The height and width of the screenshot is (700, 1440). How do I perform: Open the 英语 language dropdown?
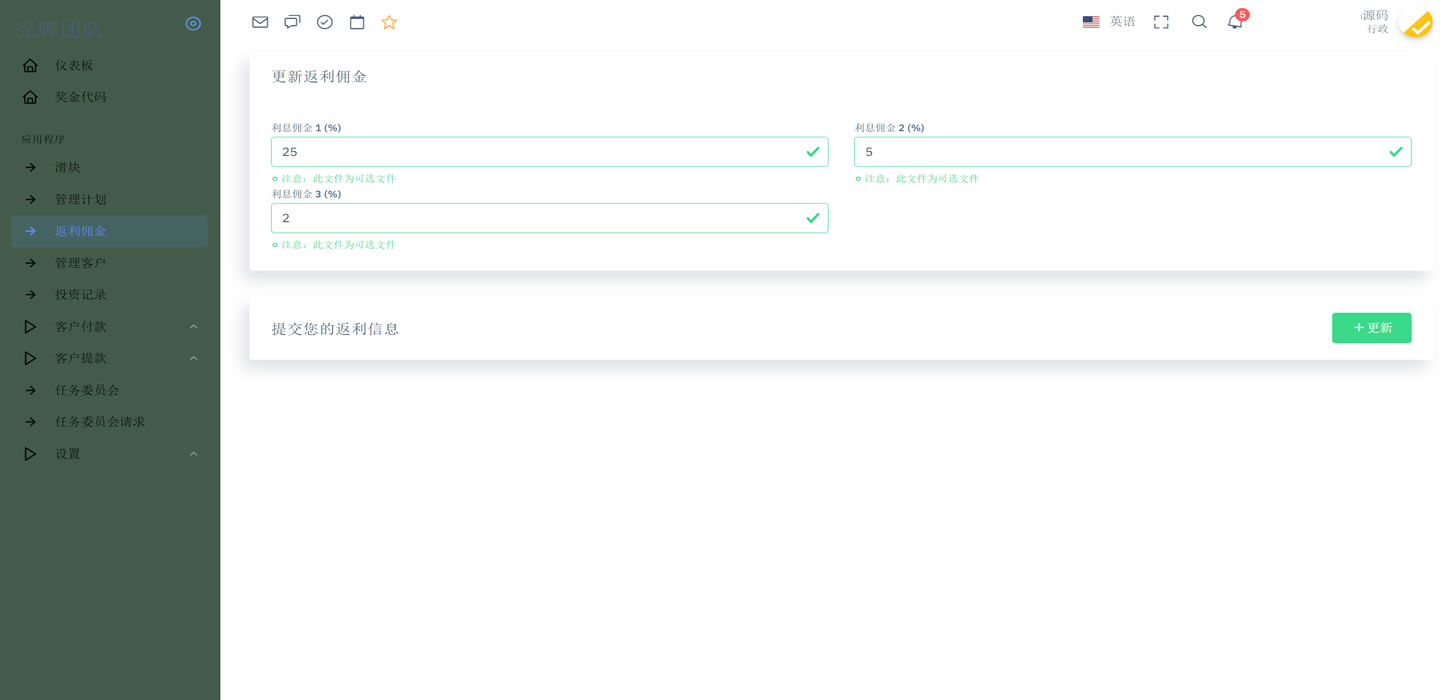tap(1109, 22)
